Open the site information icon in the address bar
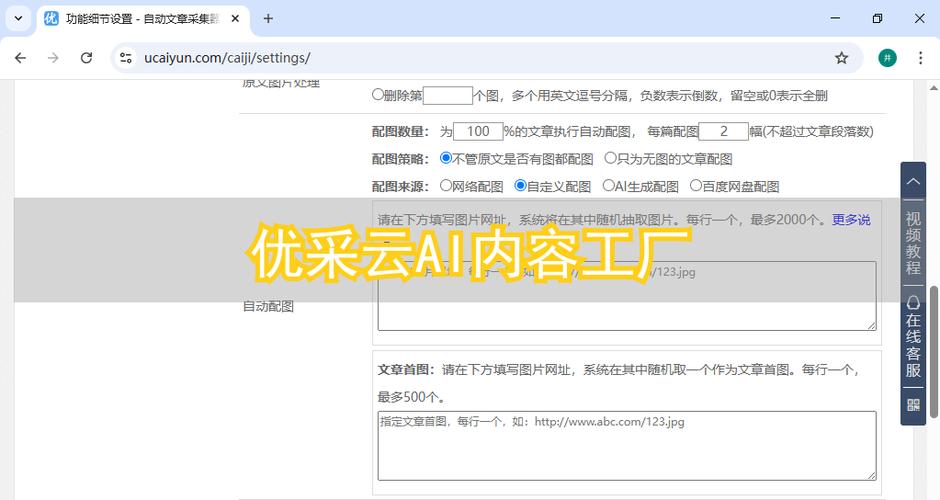Viewport: 940px width, 500px height. click(x=126, y=58)
